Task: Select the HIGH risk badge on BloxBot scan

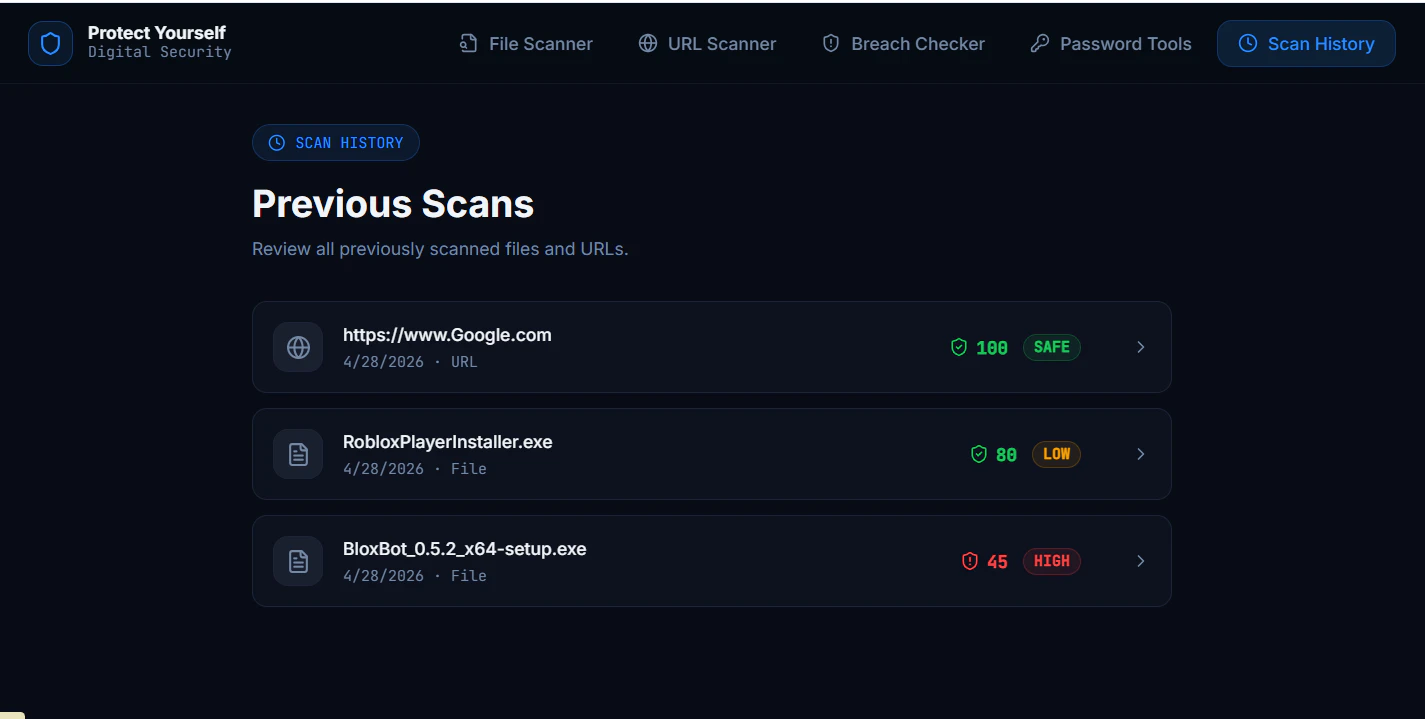Action: coord(1051,561)
